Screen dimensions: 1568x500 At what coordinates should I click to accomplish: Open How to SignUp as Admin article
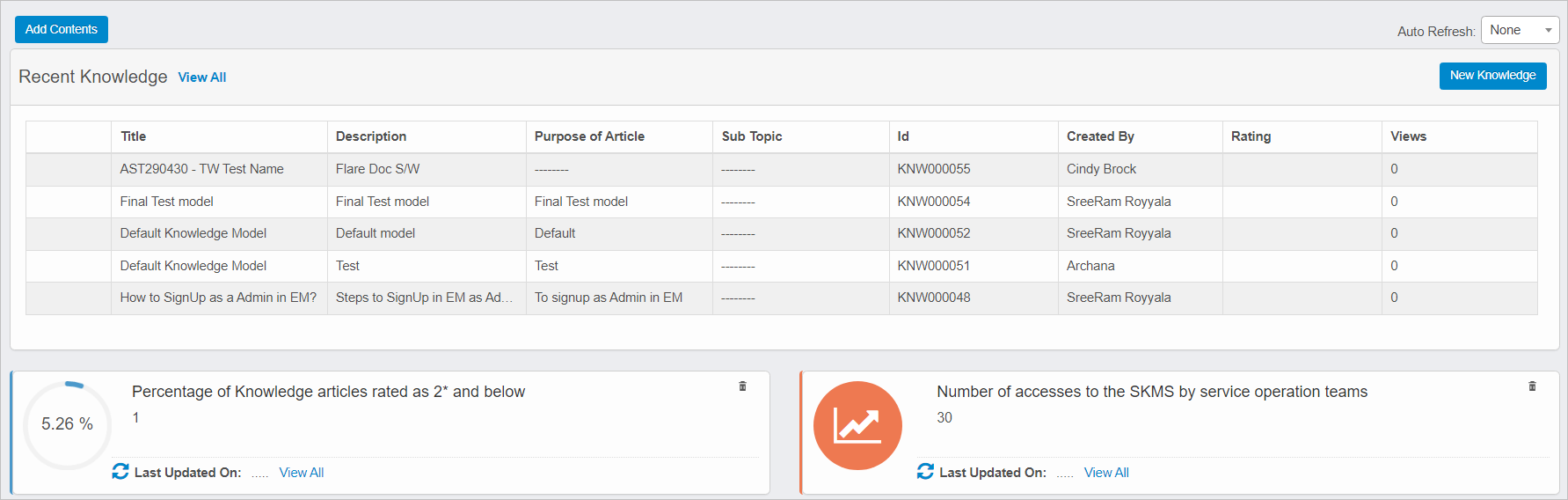point(218,298)
